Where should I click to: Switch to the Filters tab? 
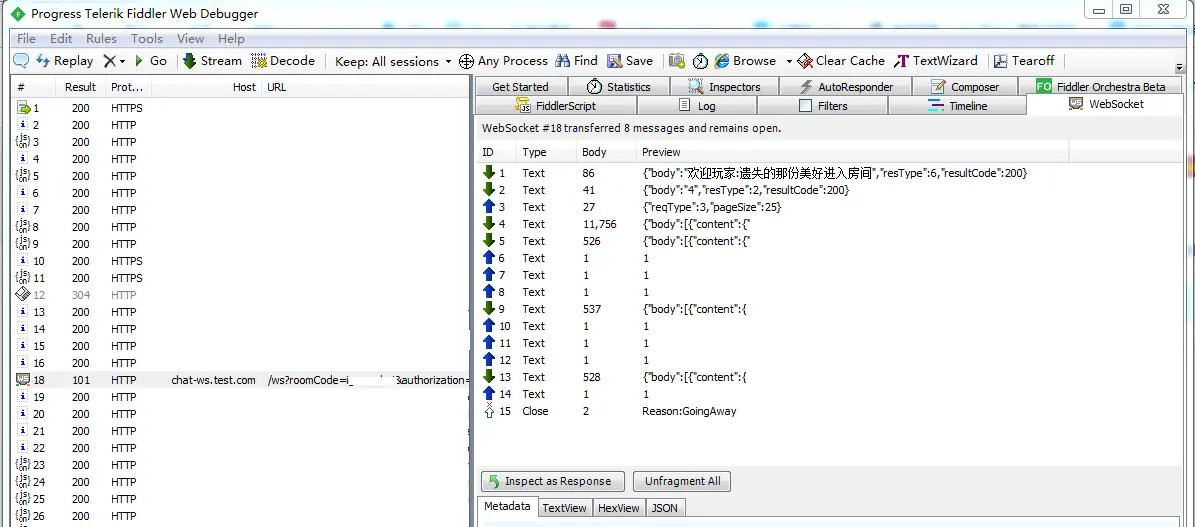pyautogui.click(x=822, y=106)
